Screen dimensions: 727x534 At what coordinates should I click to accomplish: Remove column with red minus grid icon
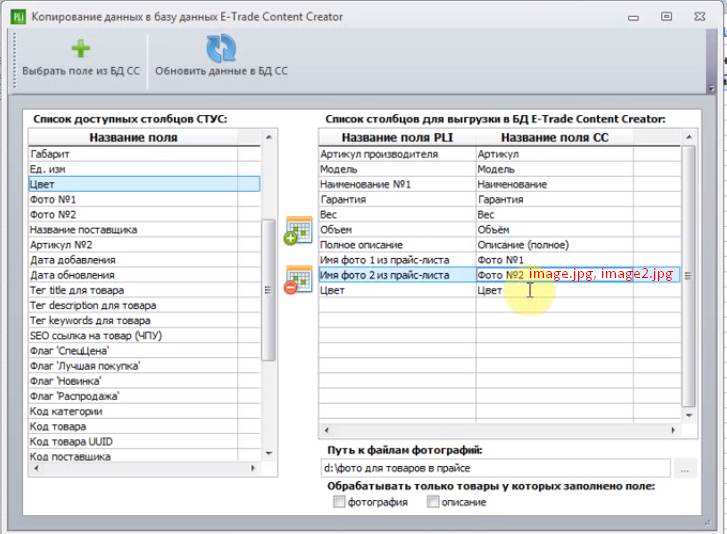point(298,280)
